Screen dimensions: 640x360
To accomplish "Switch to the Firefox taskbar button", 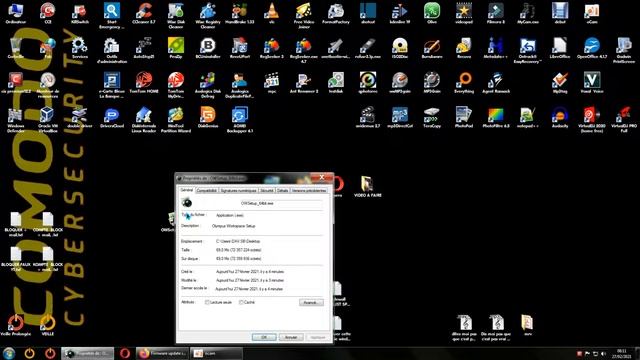I will click(x=162, y=353).
